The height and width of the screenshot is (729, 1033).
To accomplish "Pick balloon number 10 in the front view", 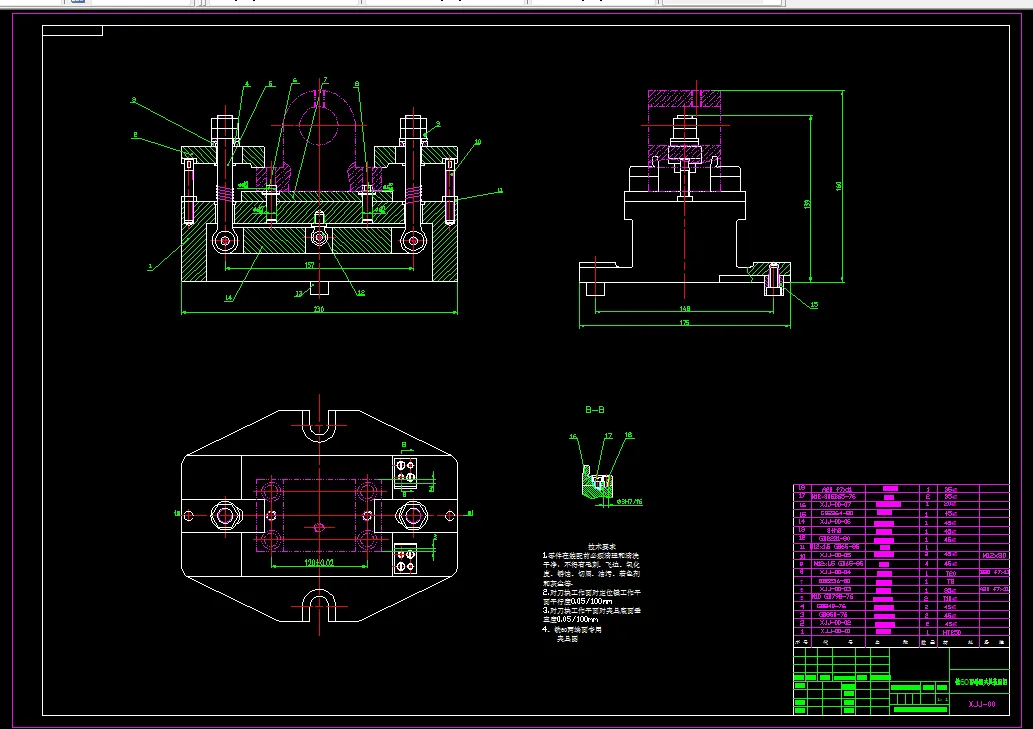I will pyautogui.click(x=478, y=142).
